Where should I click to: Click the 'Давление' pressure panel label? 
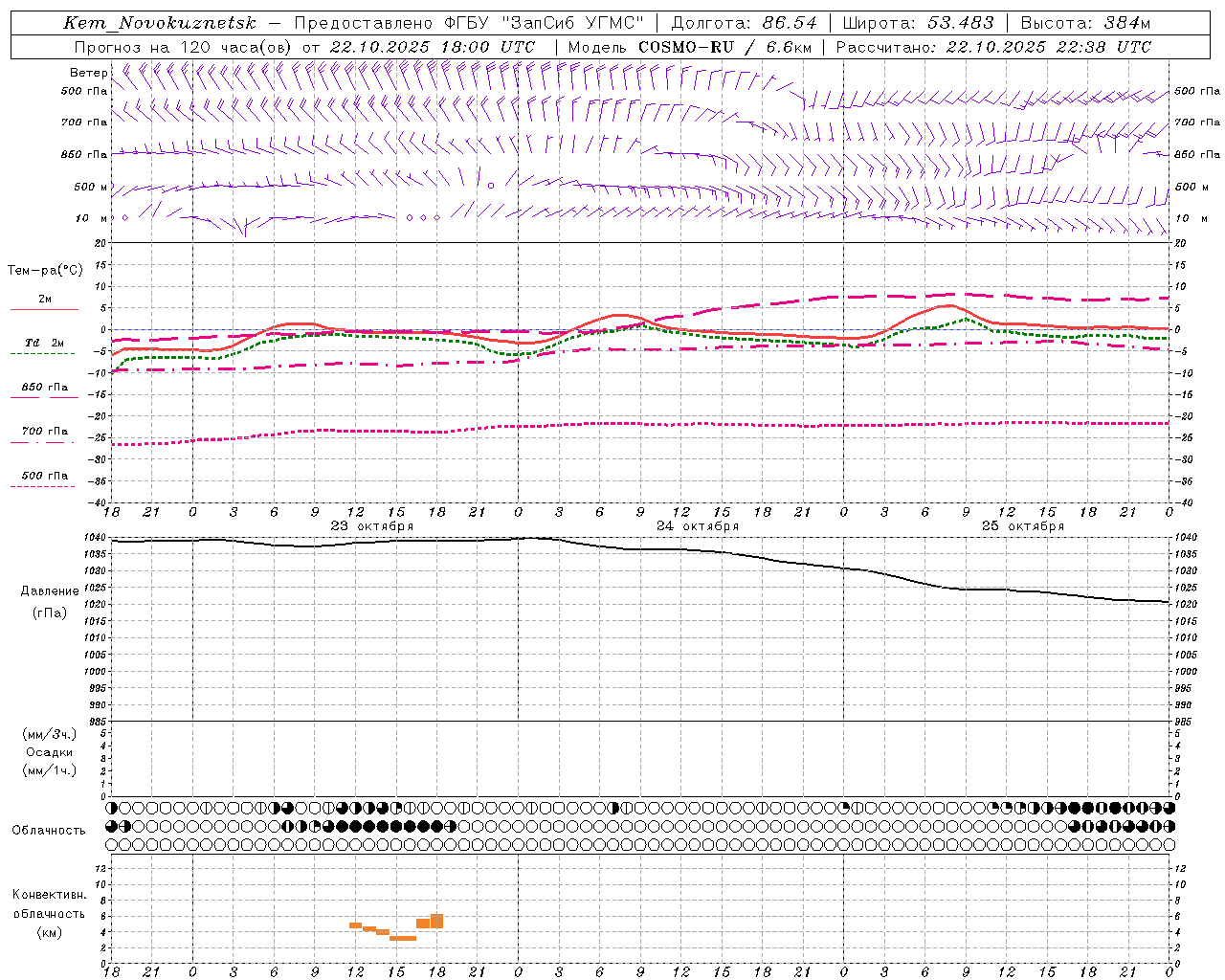click(x=50, y=591)
